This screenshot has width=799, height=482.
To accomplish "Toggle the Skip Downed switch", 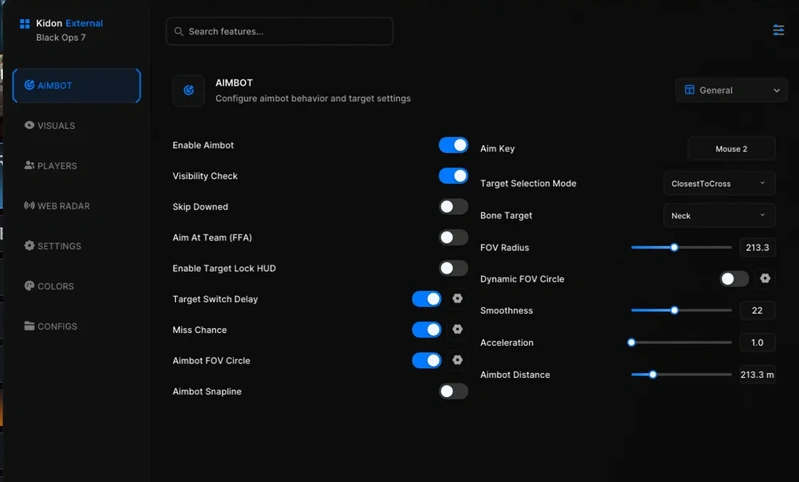I will [x=453, y=206].
